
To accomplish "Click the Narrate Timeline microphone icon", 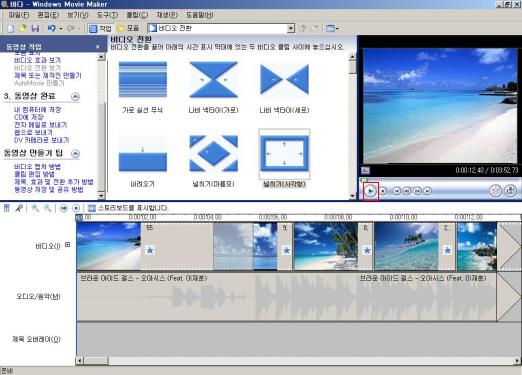I will coord(19,208).
